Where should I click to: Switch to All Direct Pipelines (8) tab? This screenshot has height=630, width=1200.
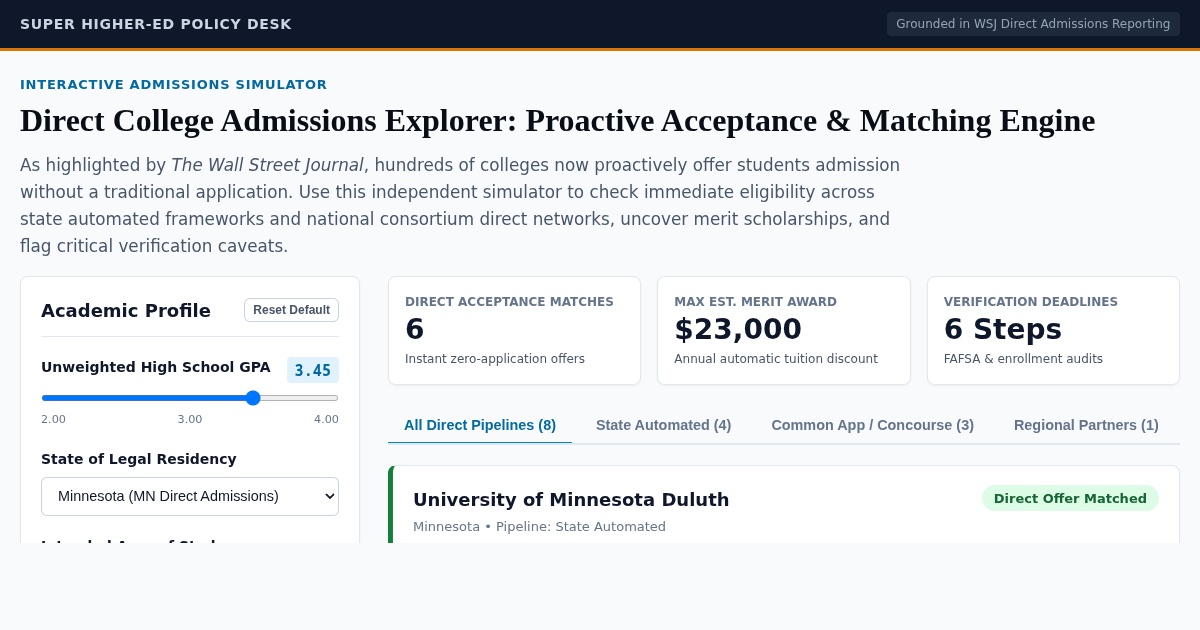[x=480, y=425]
